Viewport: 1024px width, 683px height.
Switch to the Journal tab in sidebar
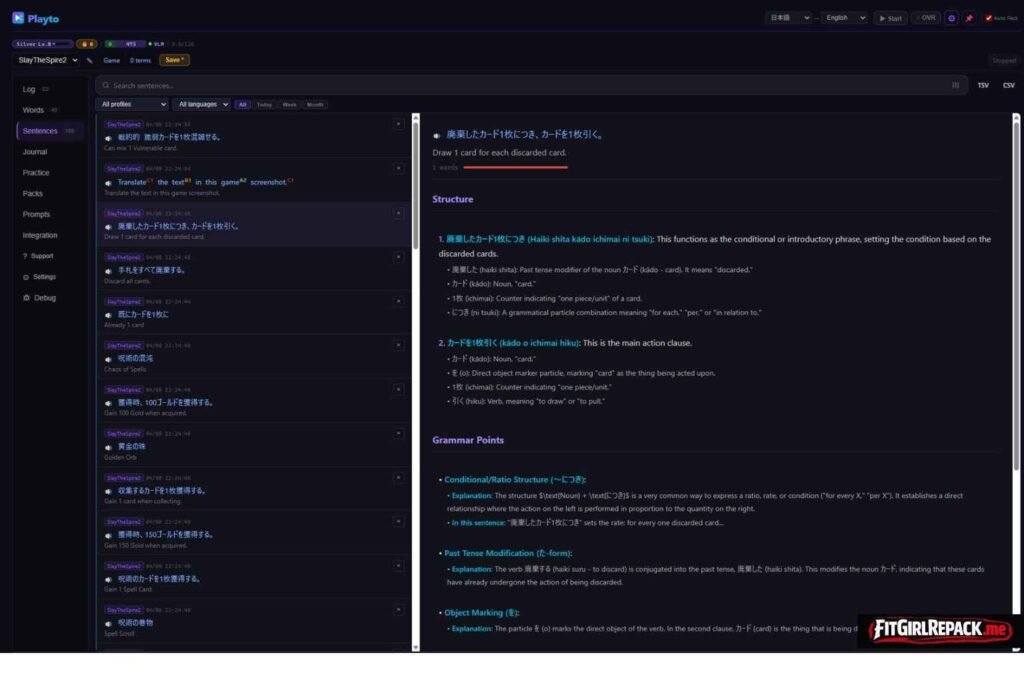click(35, 152)
